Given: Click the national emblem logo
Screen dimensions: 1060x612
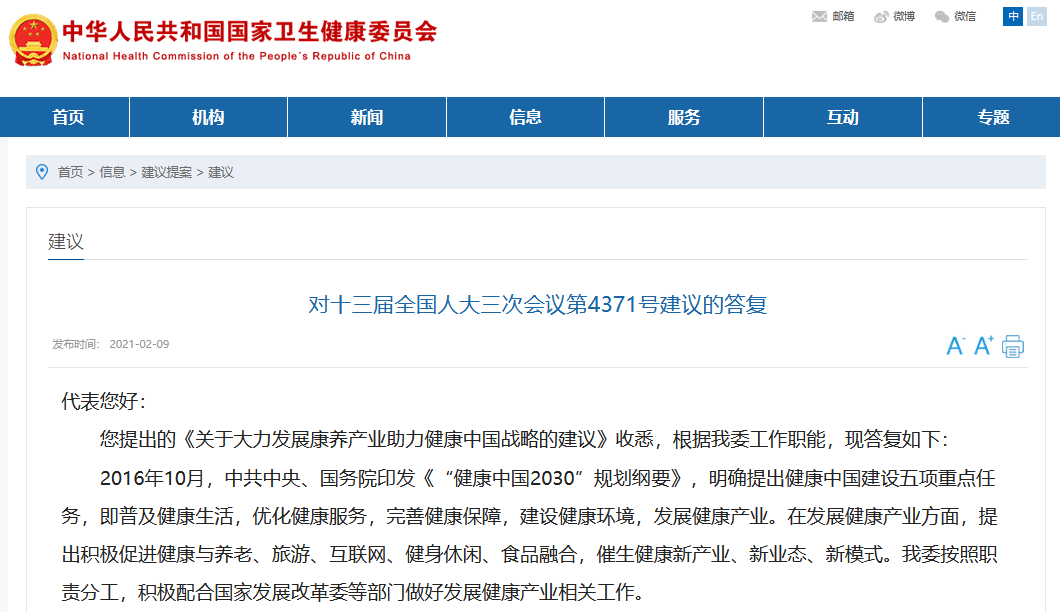Looking at the screenshot, I should 33,40.
